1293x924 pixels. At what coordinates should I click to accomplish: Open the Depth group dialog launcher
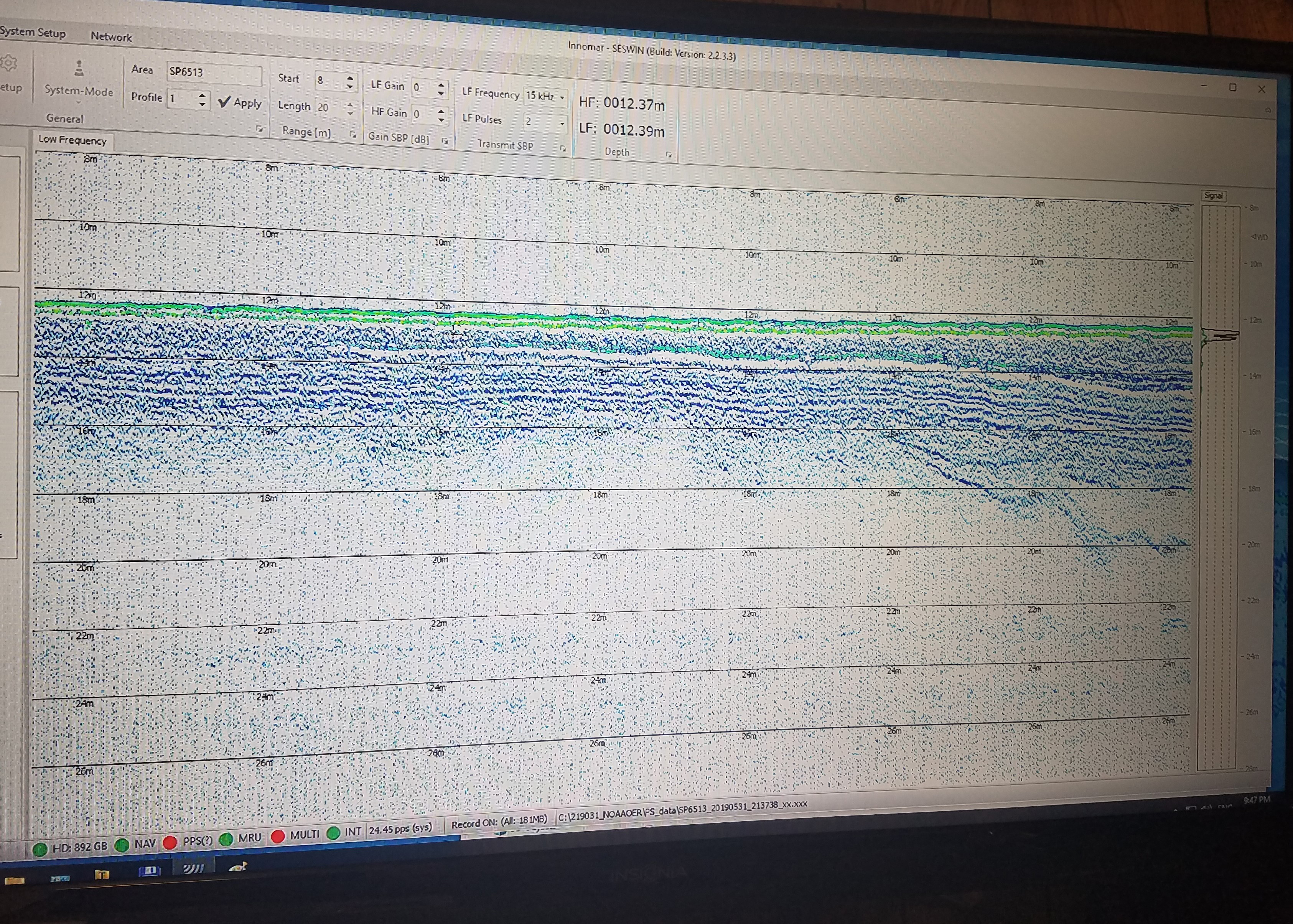[669, 155]
